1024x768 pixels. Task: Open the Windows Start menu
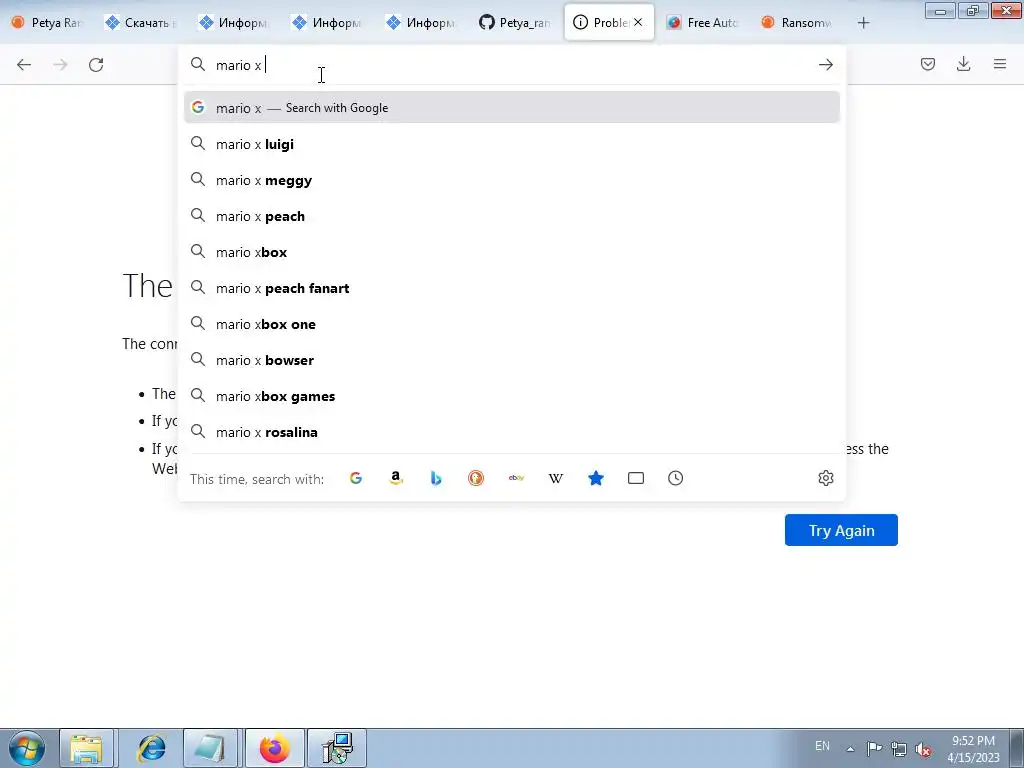[x=26, y=748]
